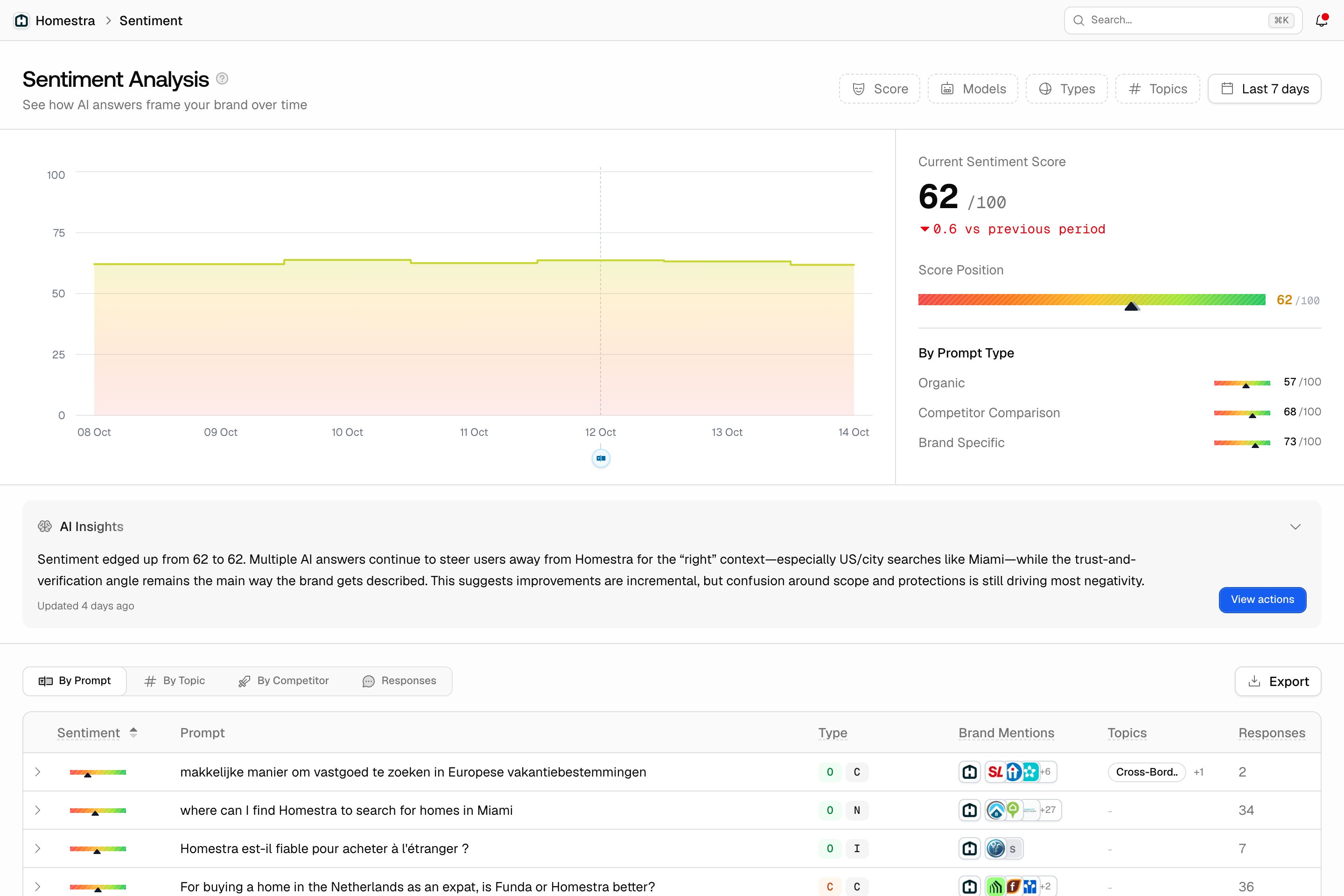This screenshot has width=1344, height=896.
Task: Open the Score filter
Action: 879,89
